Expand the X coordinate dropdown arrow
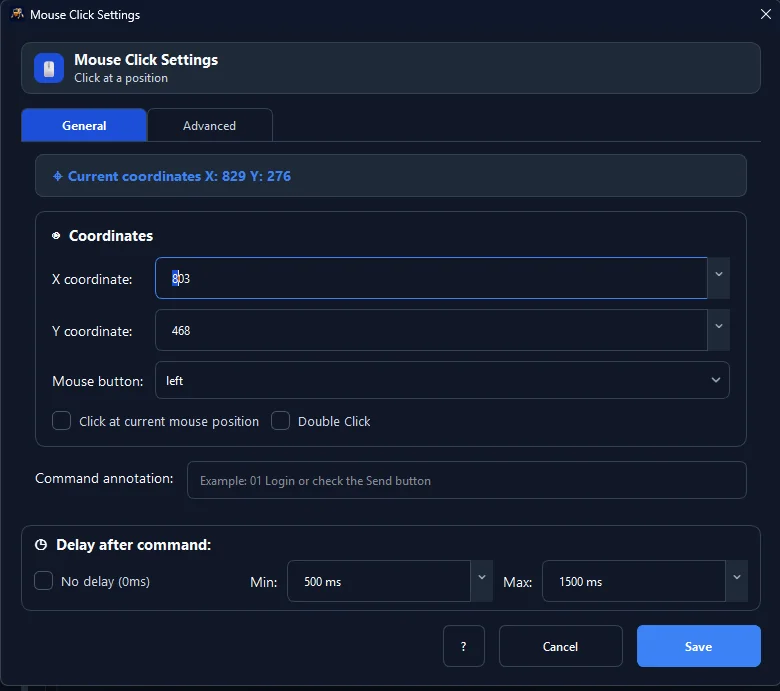The width and height of the screenshot is (780, 691). click(x=719, y=275)
